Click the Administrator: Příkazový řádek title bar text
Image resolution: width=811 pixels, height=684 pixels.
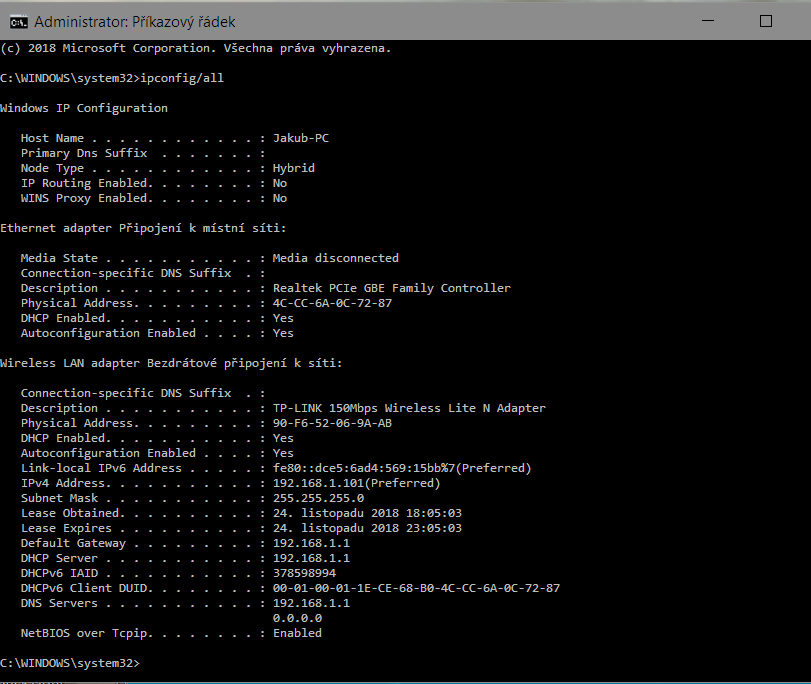135,21
